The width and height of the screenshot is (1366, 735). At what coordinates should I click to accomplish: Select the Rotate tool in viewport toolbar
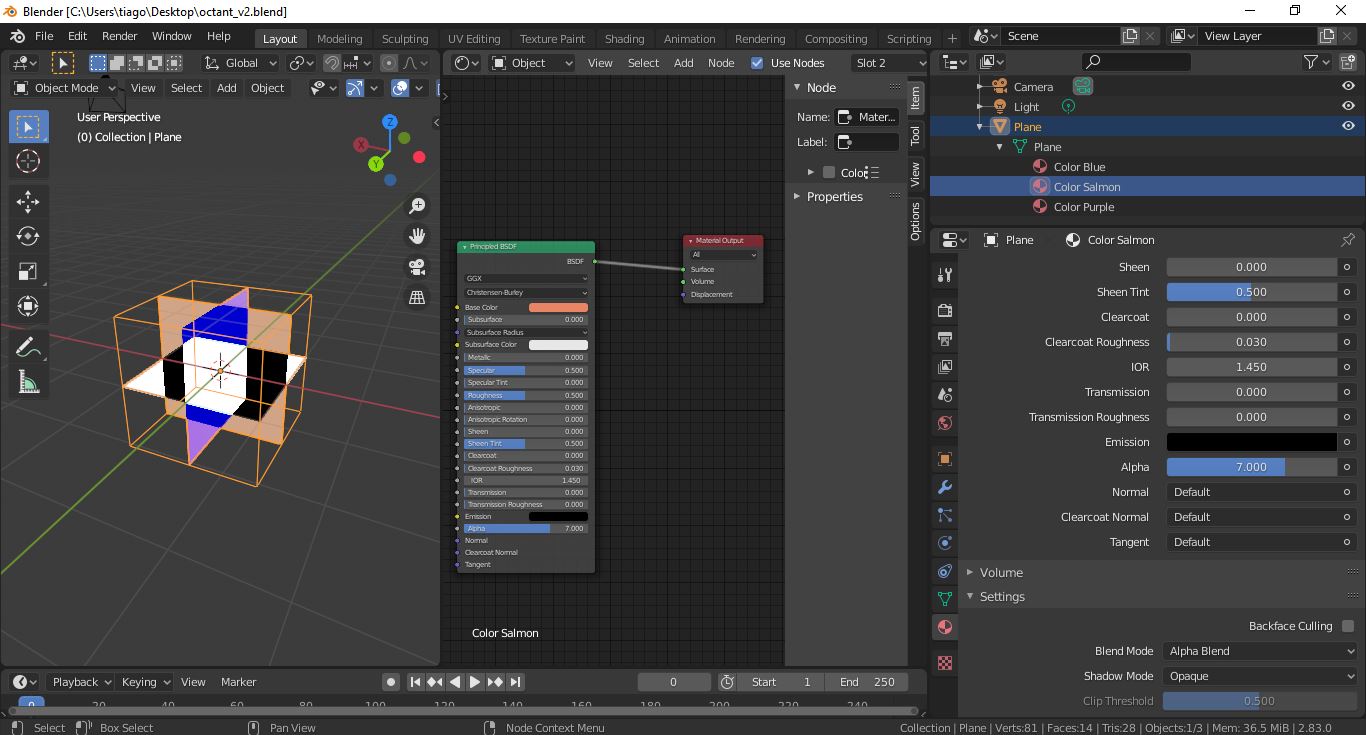click(28, 236)
